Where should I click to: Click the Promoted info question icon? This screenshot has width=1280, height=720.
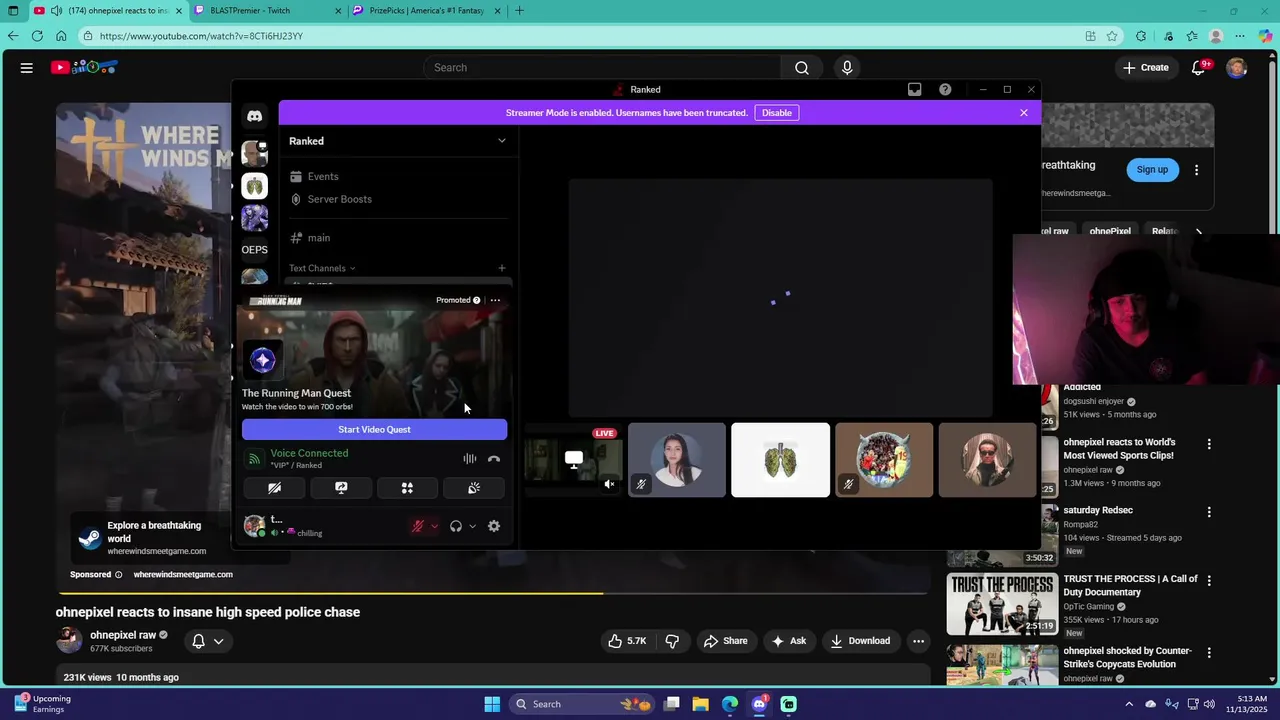[x=476, y=300]
